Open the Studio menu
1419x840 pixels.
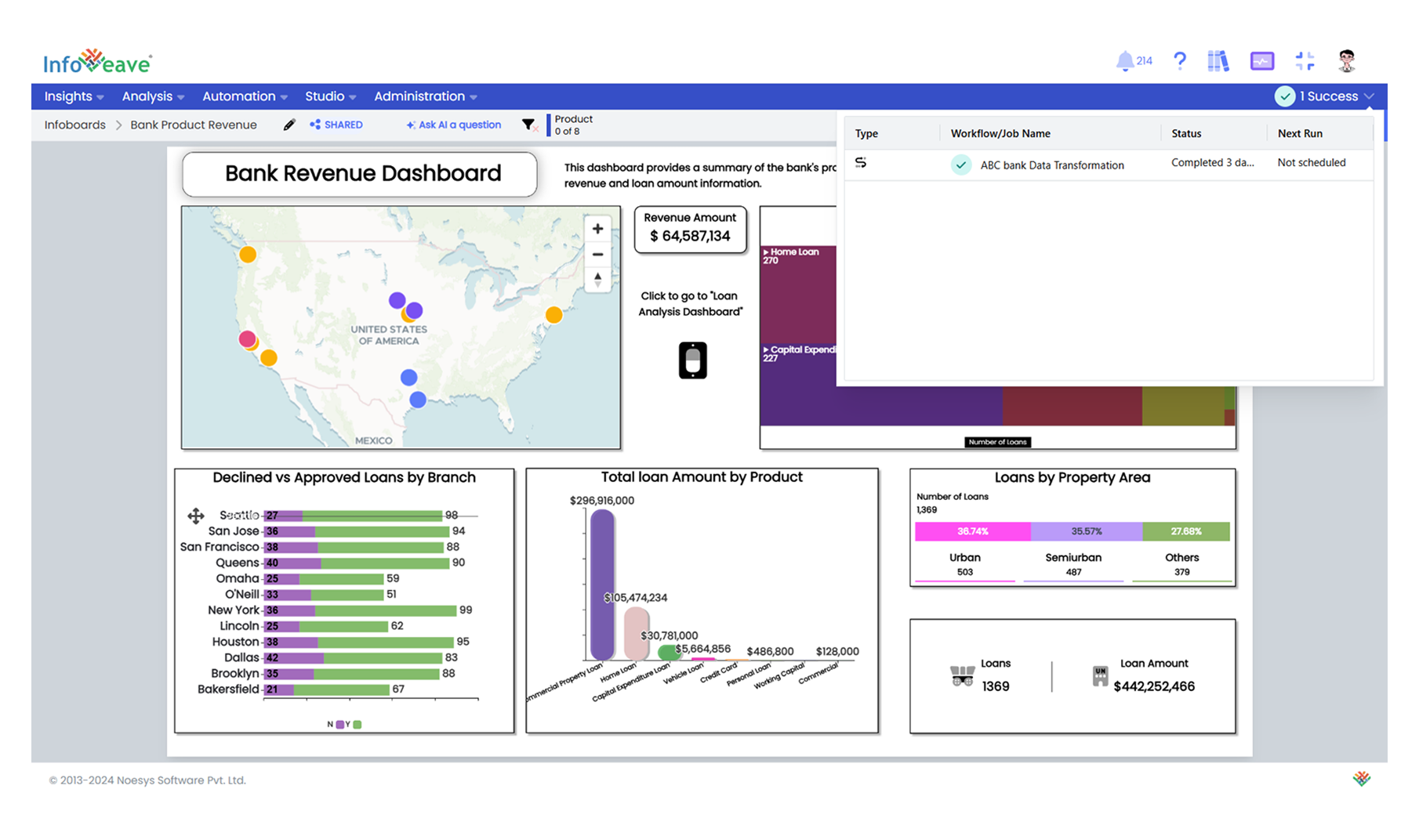click(x=330, y=96)
